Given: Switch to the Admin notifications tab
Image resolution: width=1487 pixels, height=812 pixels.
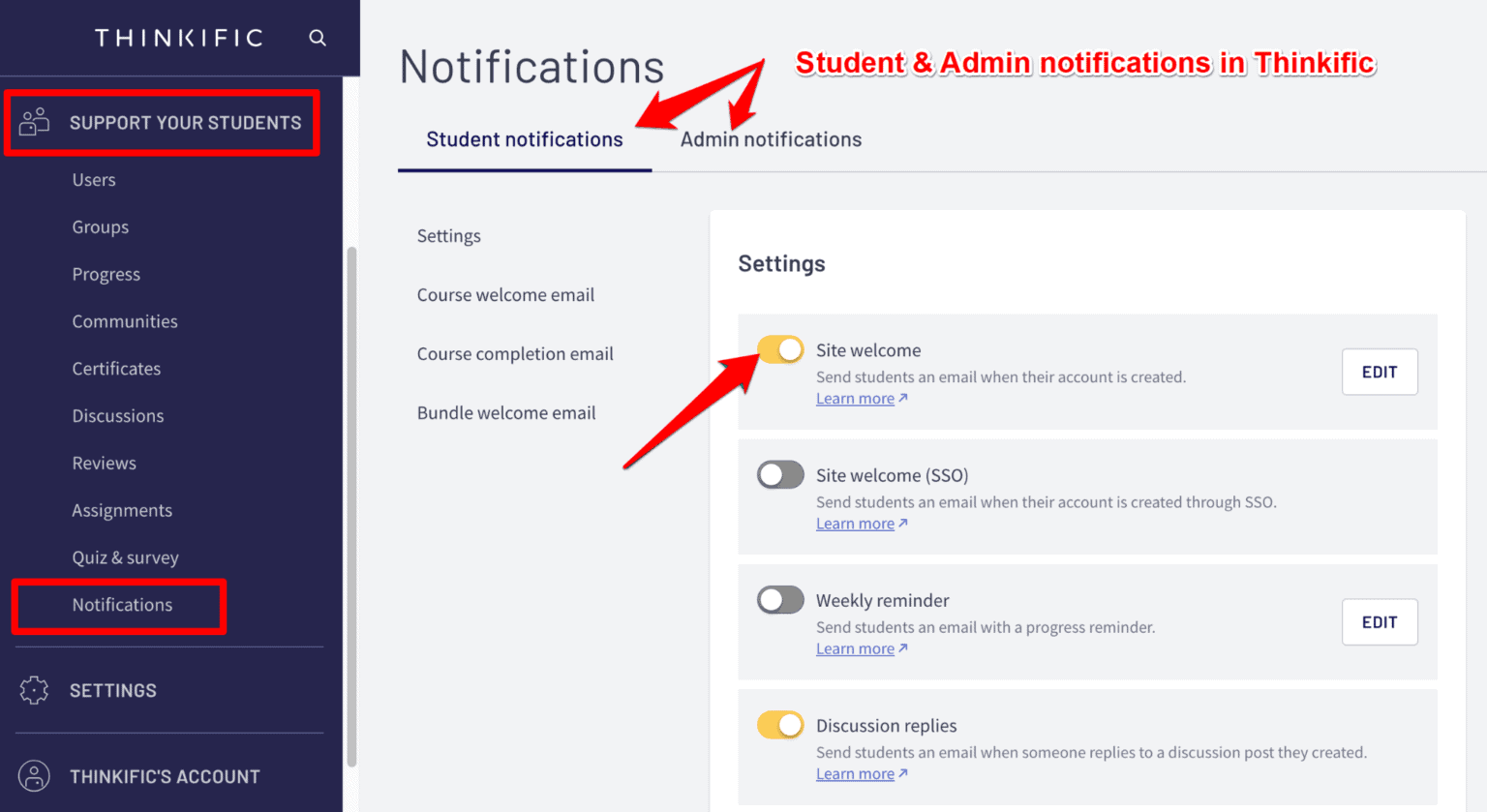Looking at the screenshot, I should point(770,138).
